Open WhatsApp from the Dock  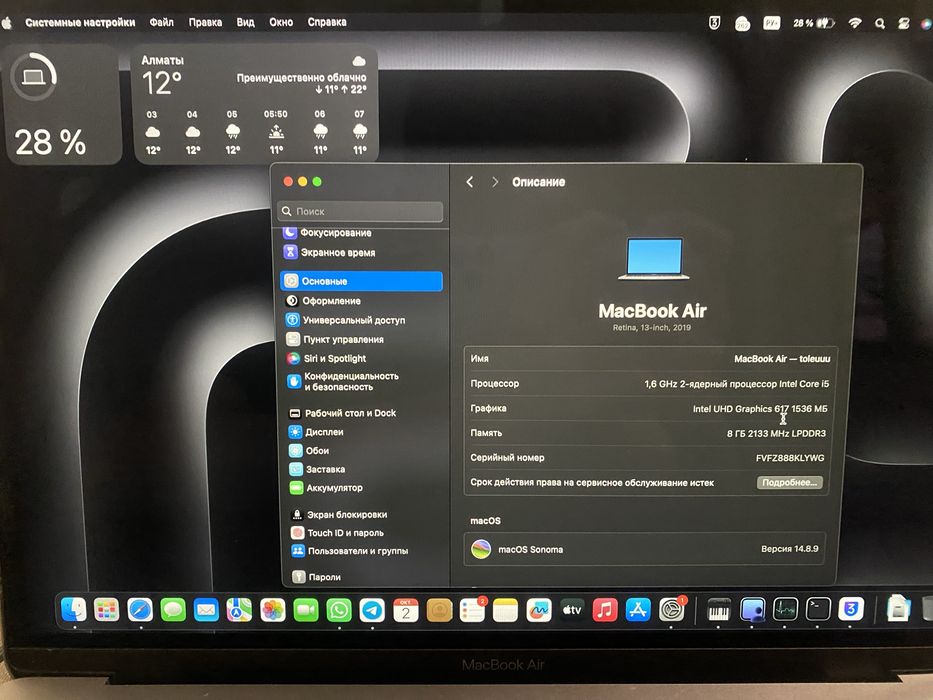pos(339,610)
